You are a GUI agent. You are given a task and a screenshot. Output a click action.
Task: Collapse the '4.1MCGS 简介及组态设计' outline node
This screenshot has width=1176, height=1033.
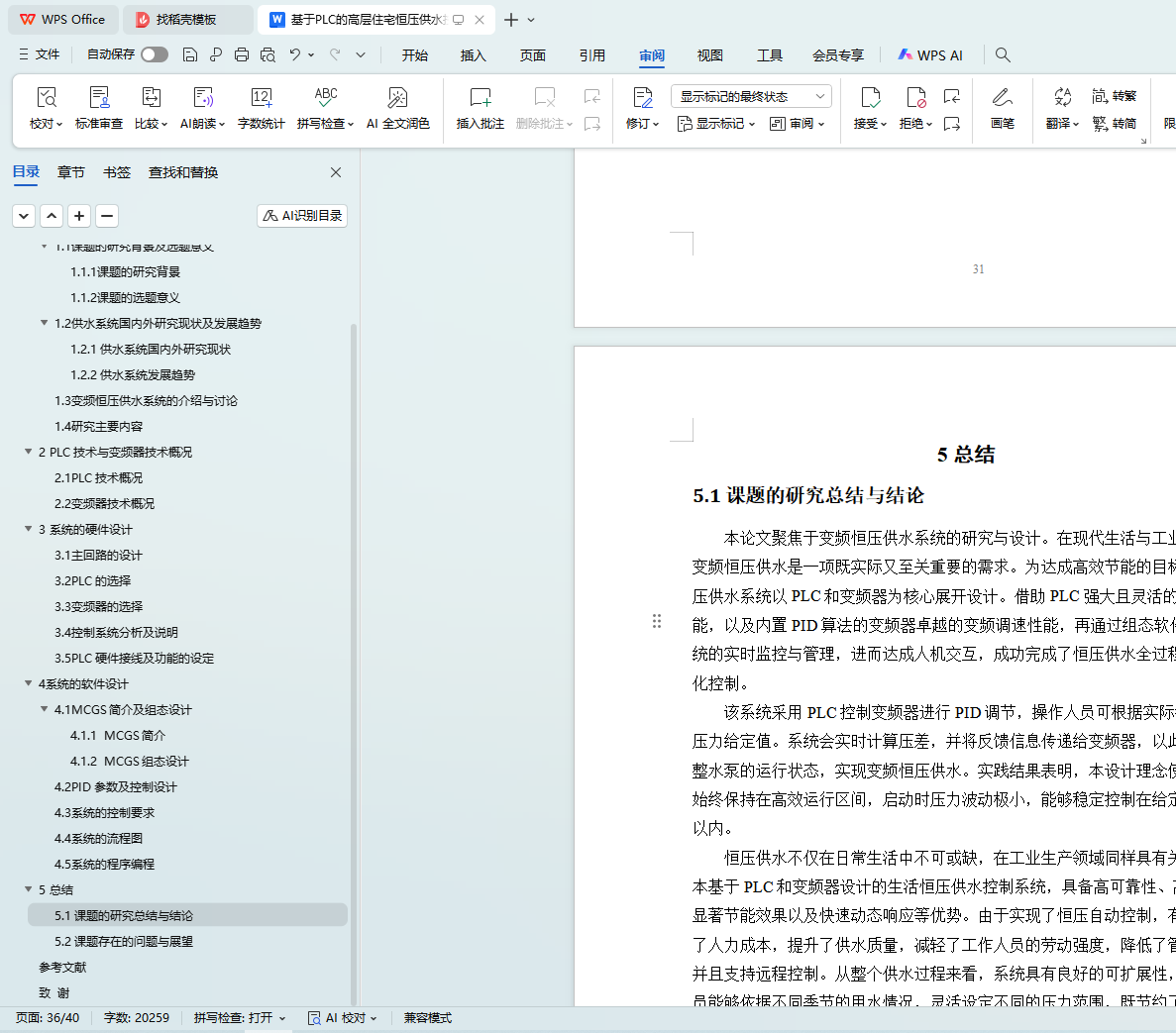(45, 709)
